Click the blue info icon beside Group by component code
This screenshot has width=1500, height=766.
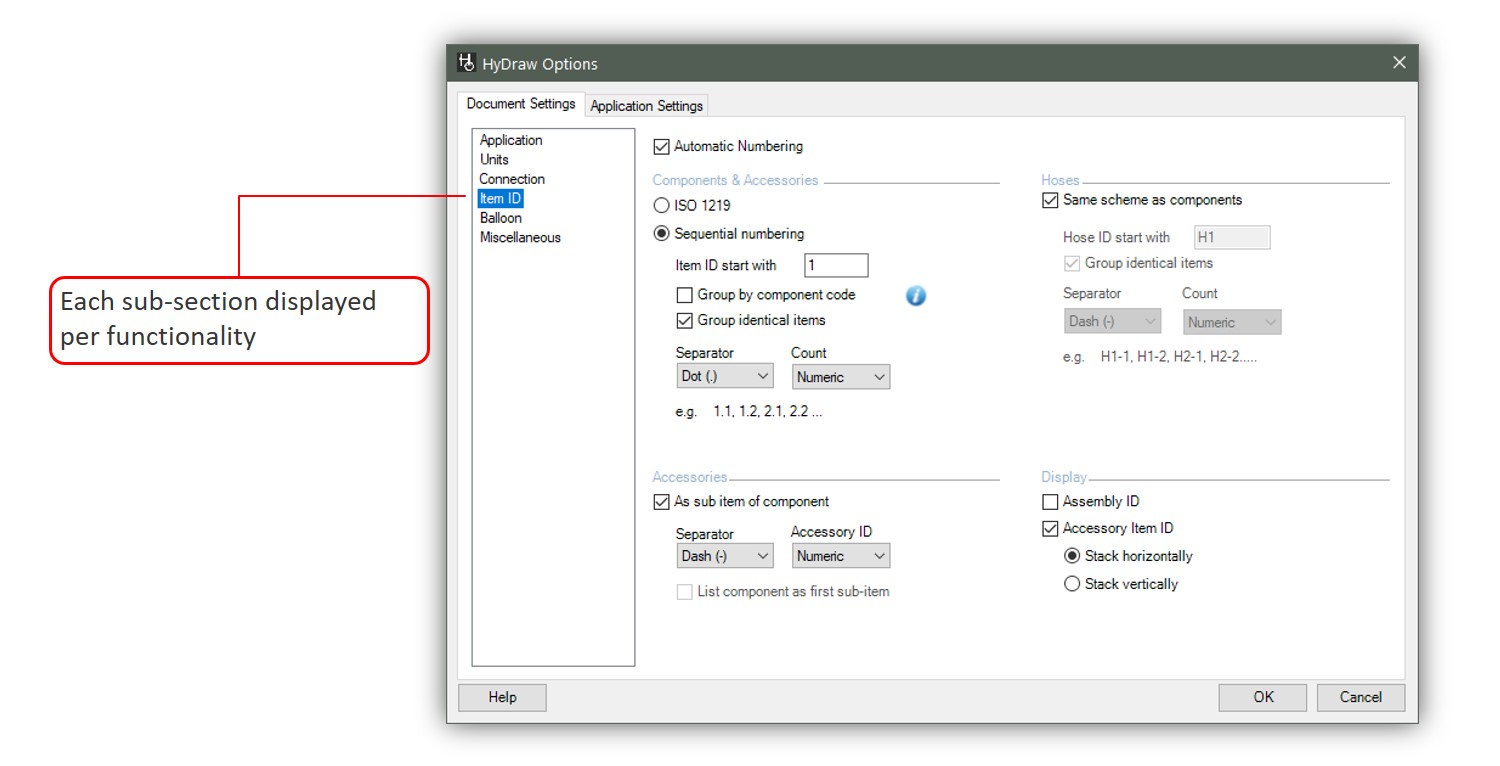916,296
